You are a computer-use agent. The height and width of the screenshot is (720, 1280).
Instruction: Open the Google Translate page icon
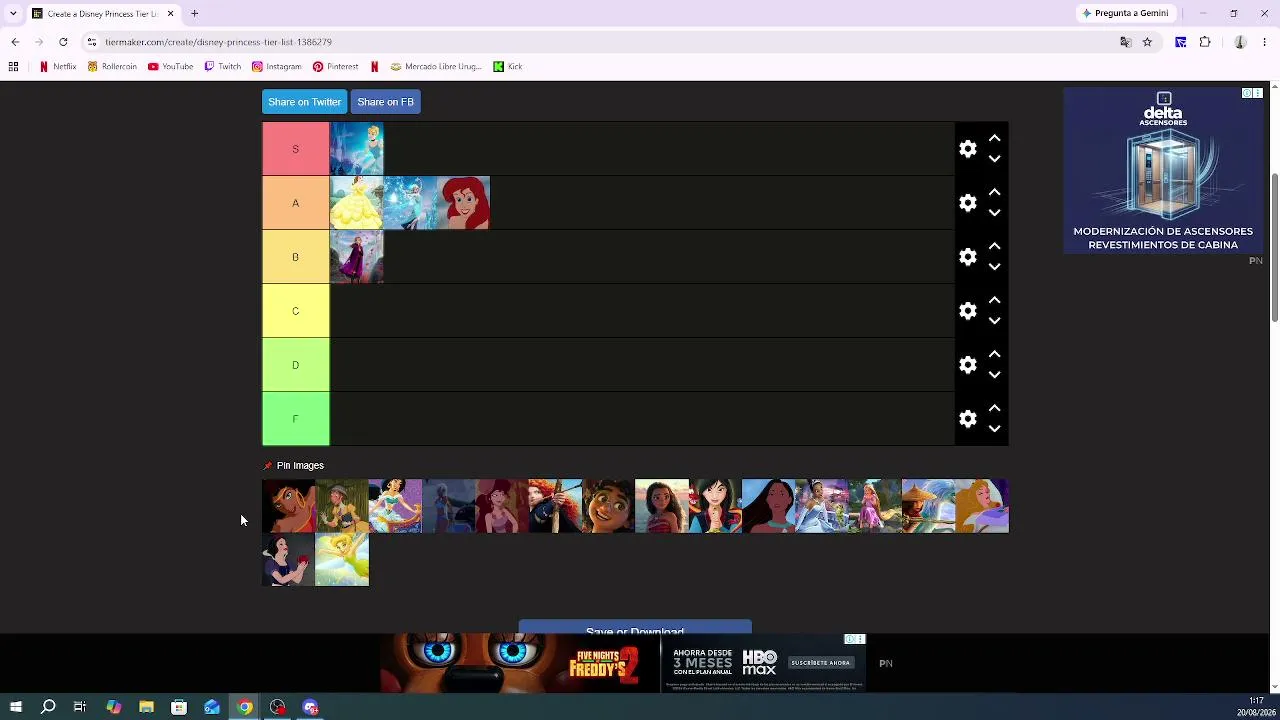pos(1126,42)
